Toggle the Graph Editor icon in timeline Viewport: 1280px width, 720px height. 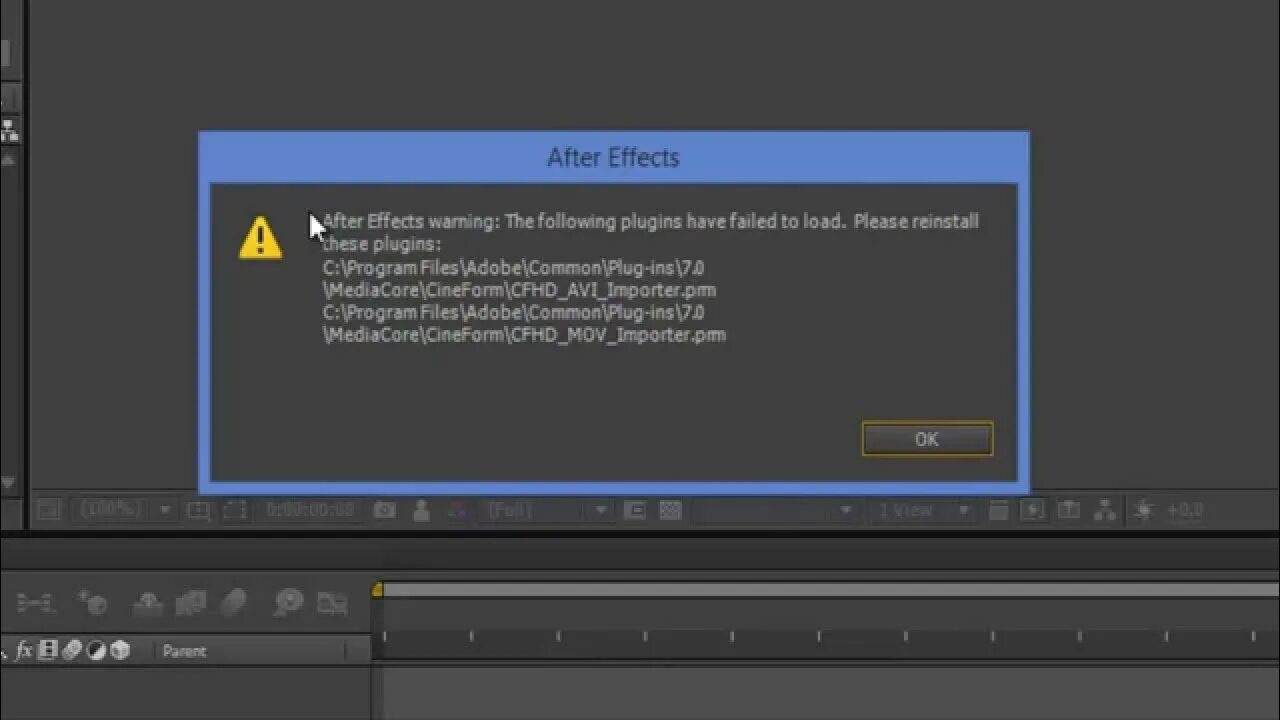(332, 602)
